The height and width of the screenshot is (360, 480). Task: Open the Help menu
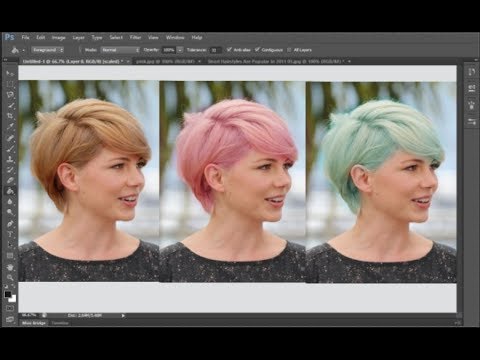point(197,37)
